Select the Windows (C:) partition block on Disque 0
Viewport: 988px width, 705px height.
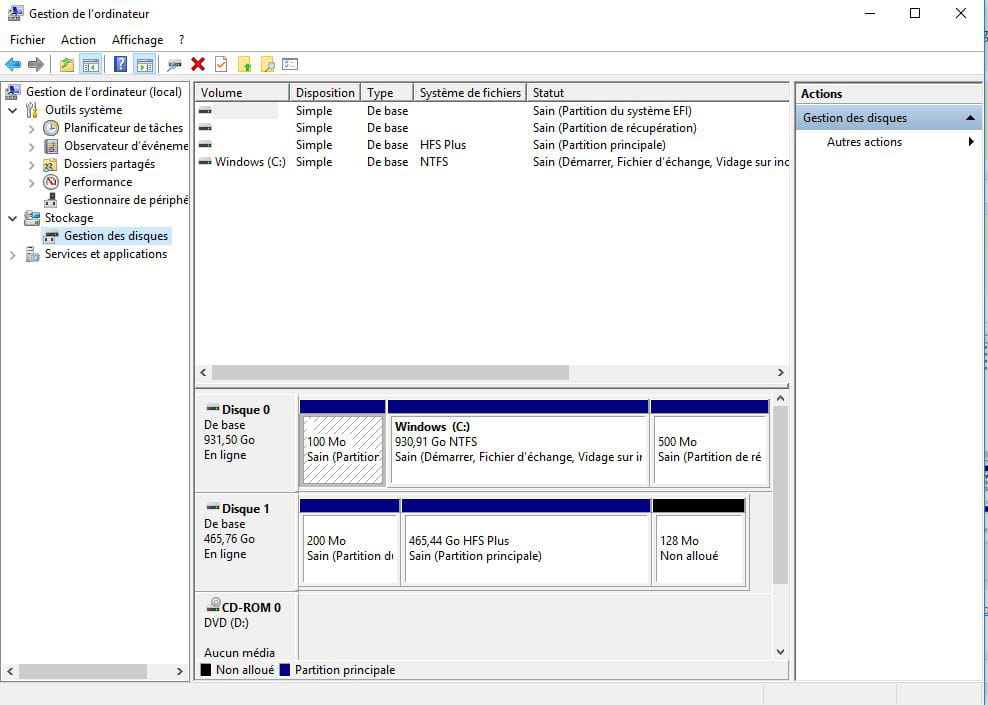pyautogui.click(x=518, y=450)
